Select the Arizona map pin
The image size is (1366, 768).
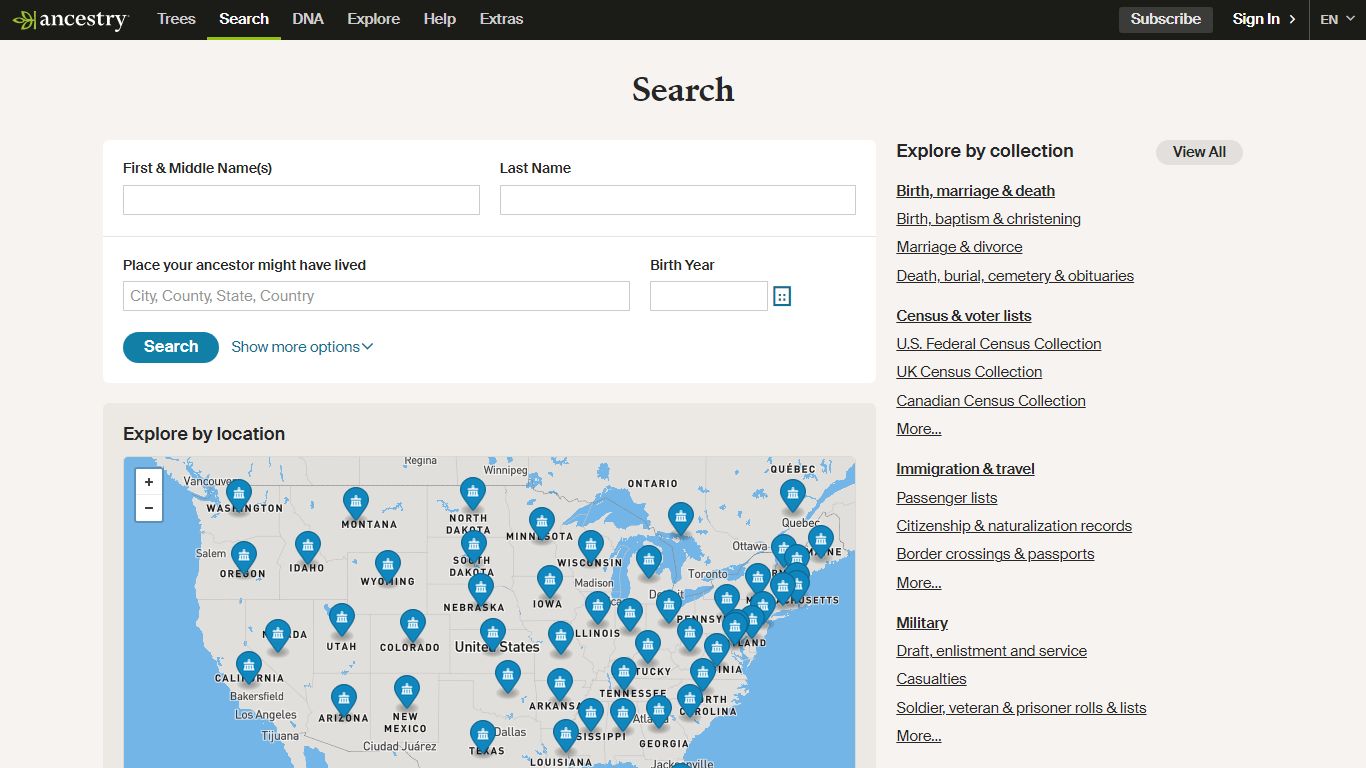[344, 700]
